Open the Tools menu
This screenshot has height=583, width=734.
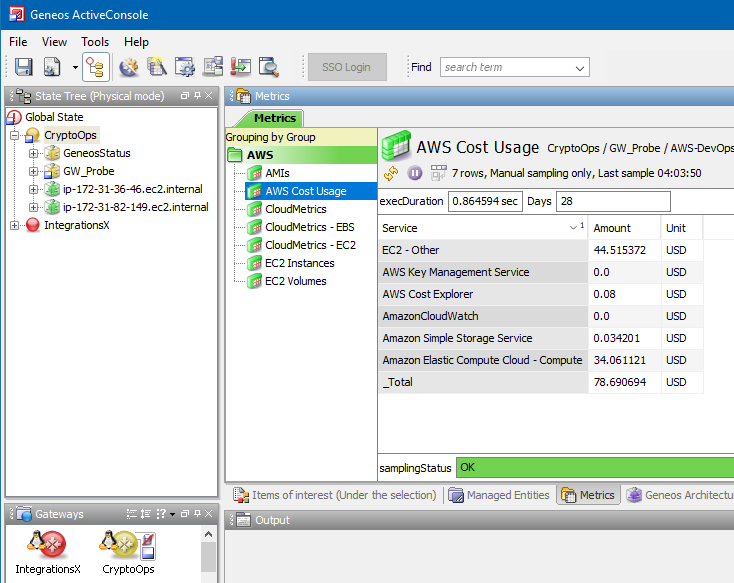click(95, 42)
